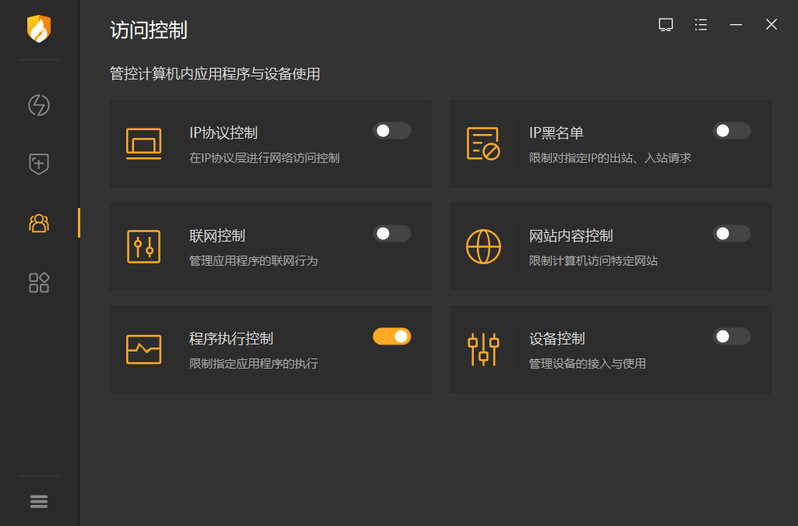Enable the IP协议控制 toggle

click(392, 131)
